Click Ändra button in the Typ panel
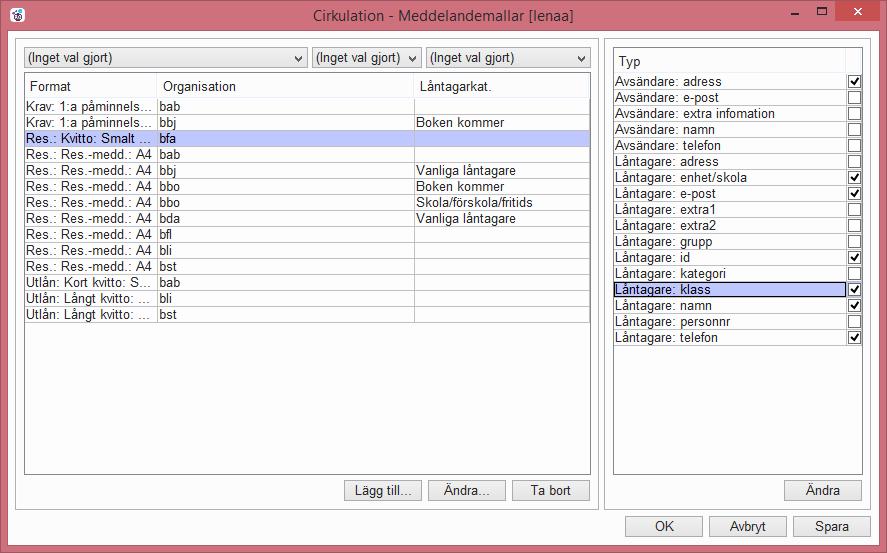Viewport: 887px width, 553px height. coord(823,490)
